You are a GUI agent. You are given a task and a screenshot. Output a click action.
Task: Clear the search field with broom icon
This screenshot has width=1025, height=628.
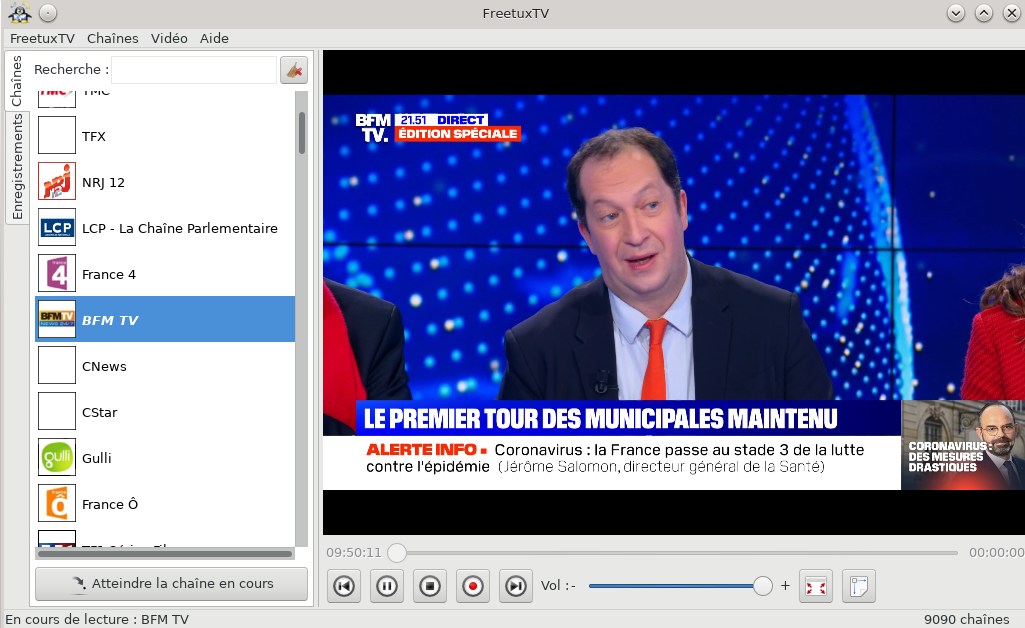[294, 70]
